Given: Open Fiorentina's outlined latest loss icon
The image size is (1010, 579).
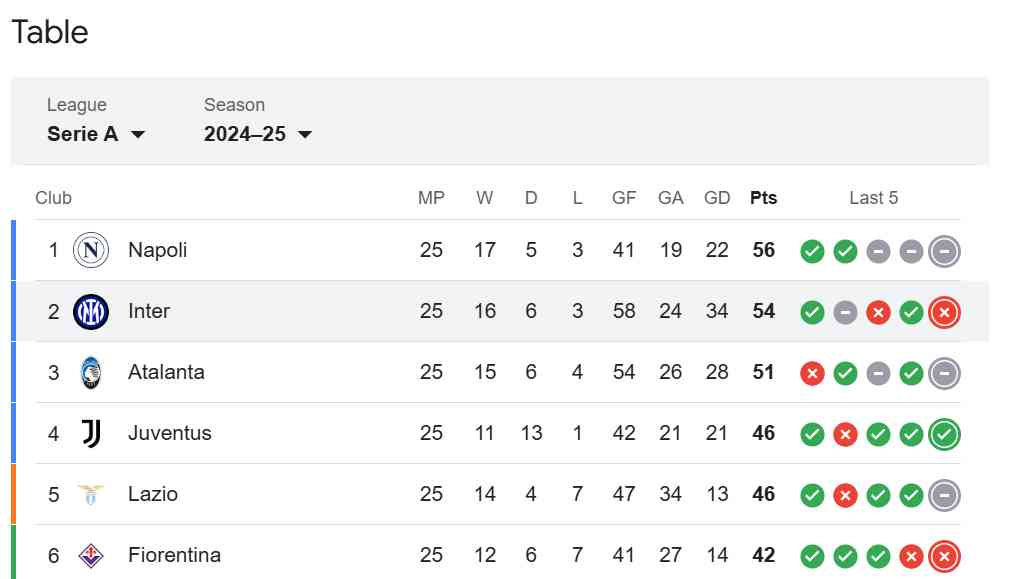Looking at the screenshot, I should [944, 556].
